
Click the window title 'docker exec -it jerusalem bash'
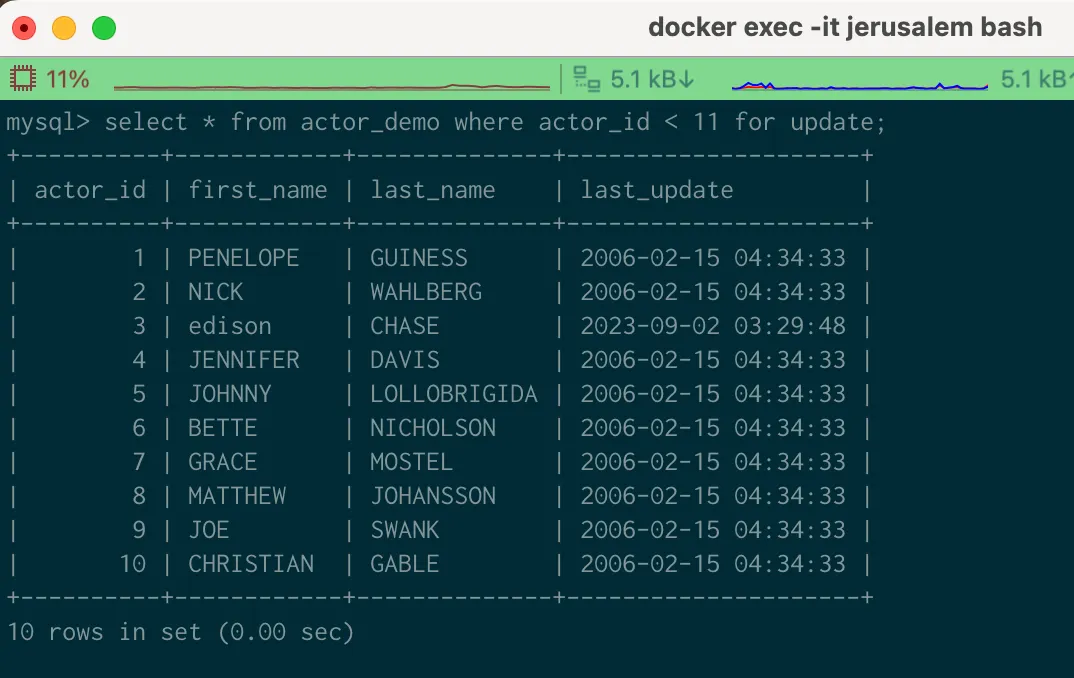point(845,27)
